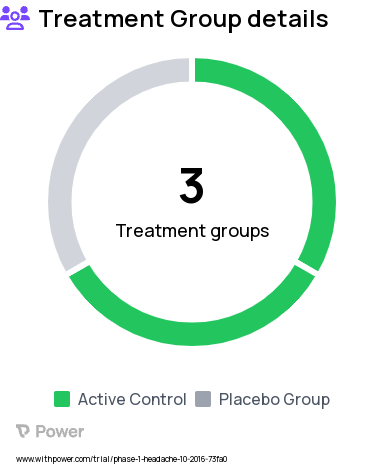Click the Power logo icon
Screen dimensions: 384x465
click(23, 431)
